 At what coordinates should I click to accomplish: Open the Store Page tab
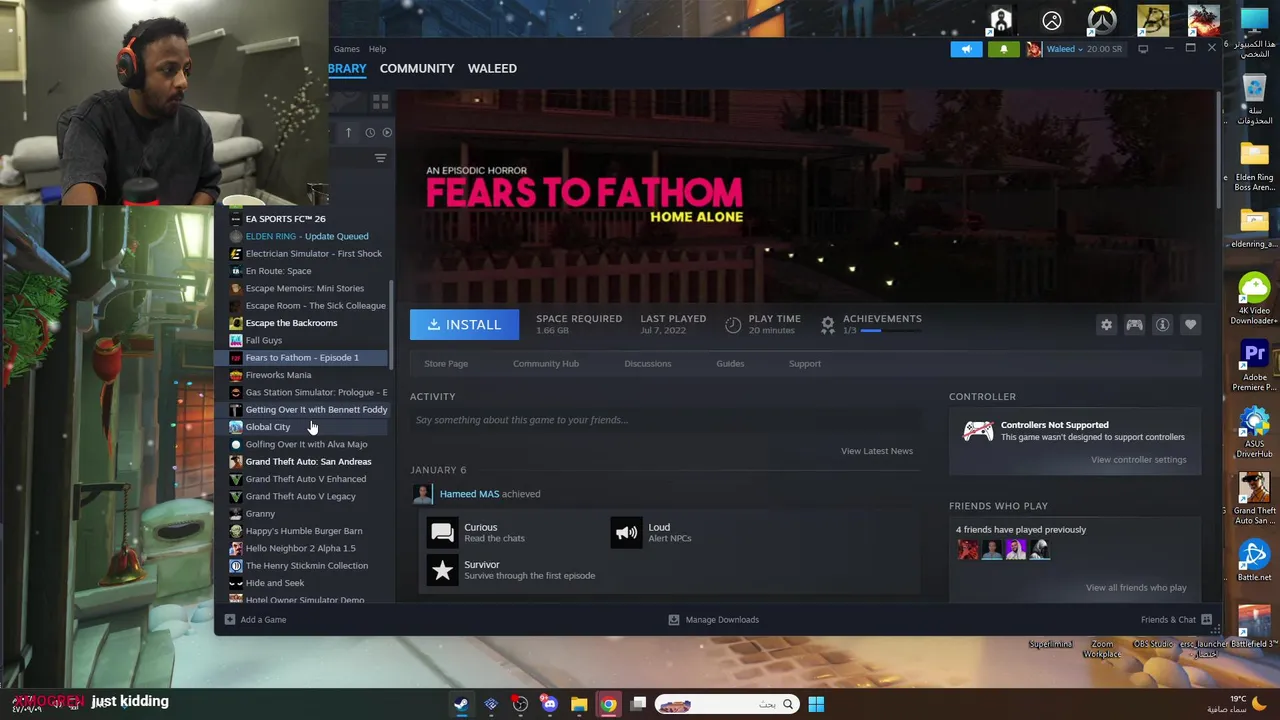446,364
